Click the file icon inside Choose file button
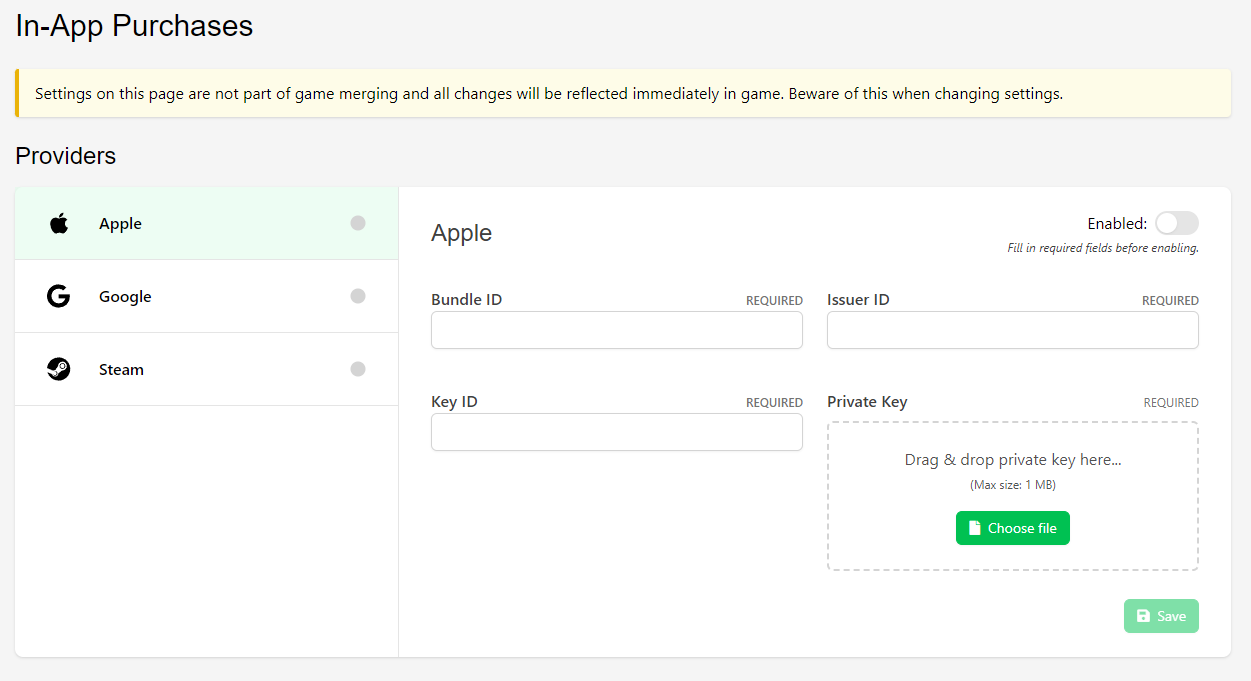Viewport: 1251px width, 681px height. point(975,528)
